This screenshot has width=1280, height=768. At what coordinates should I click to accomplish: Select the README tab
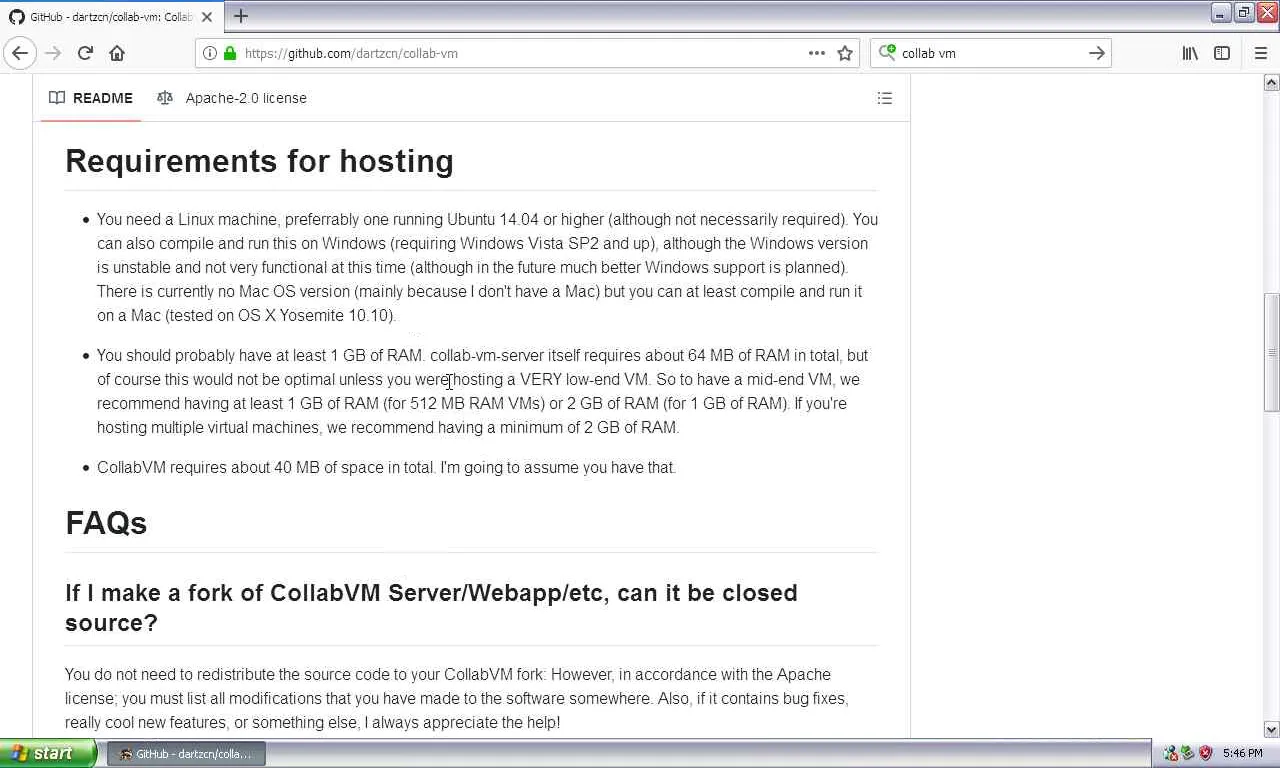[91, 98]
